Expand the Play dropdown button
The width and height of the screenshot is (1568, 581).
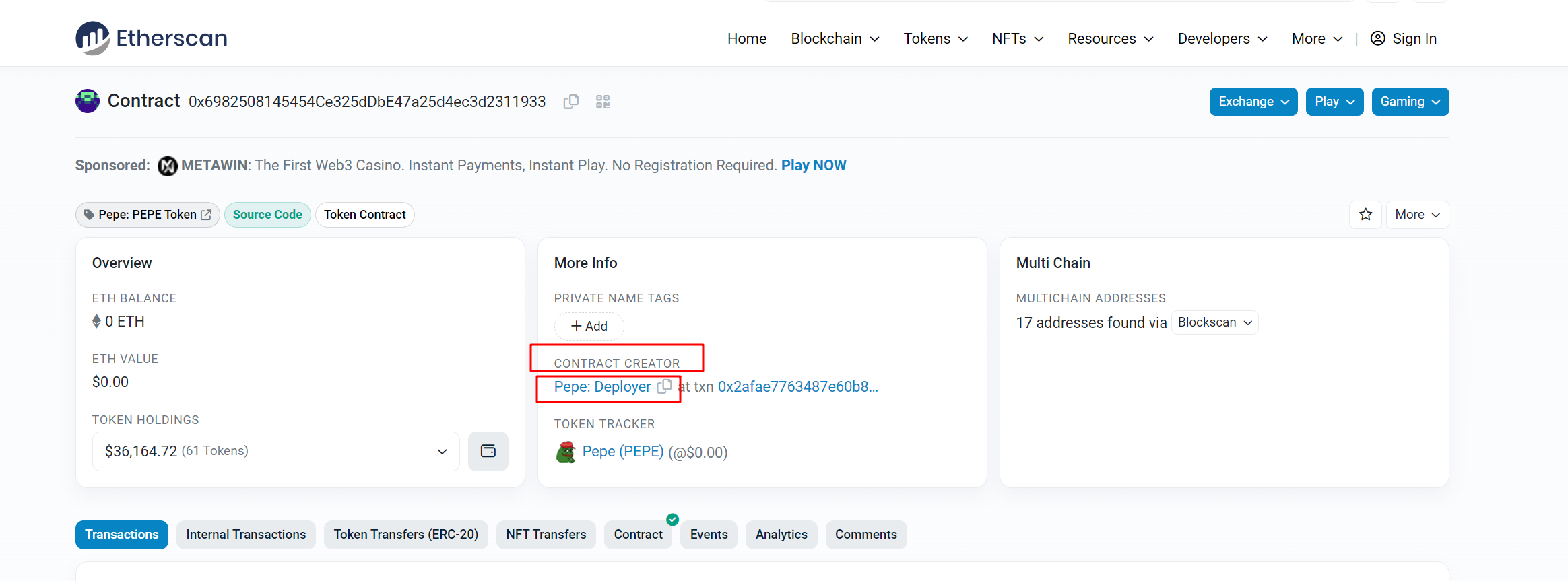click(x=1334, y=102)
